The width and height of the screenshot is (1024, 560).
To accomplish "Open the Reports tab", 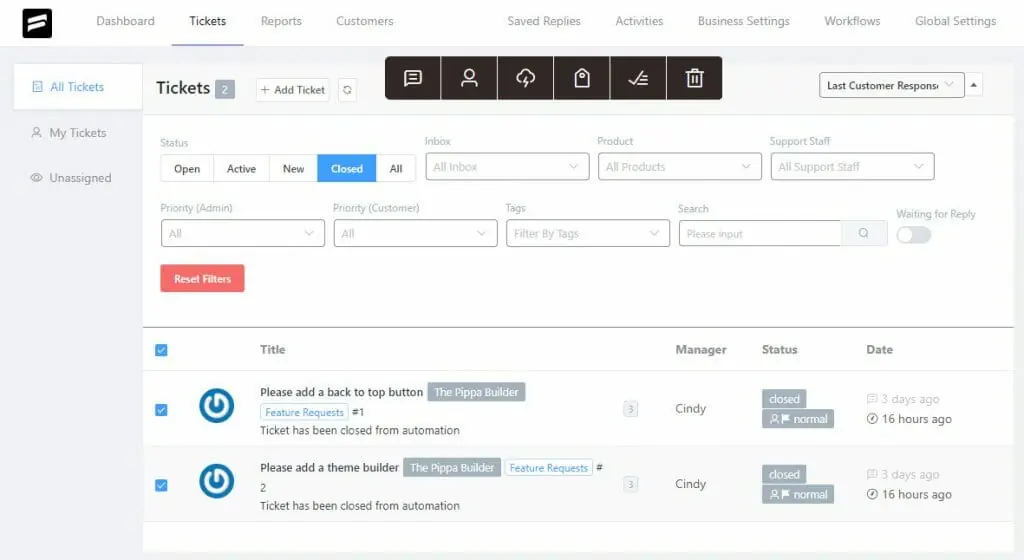I will point(281,21).
